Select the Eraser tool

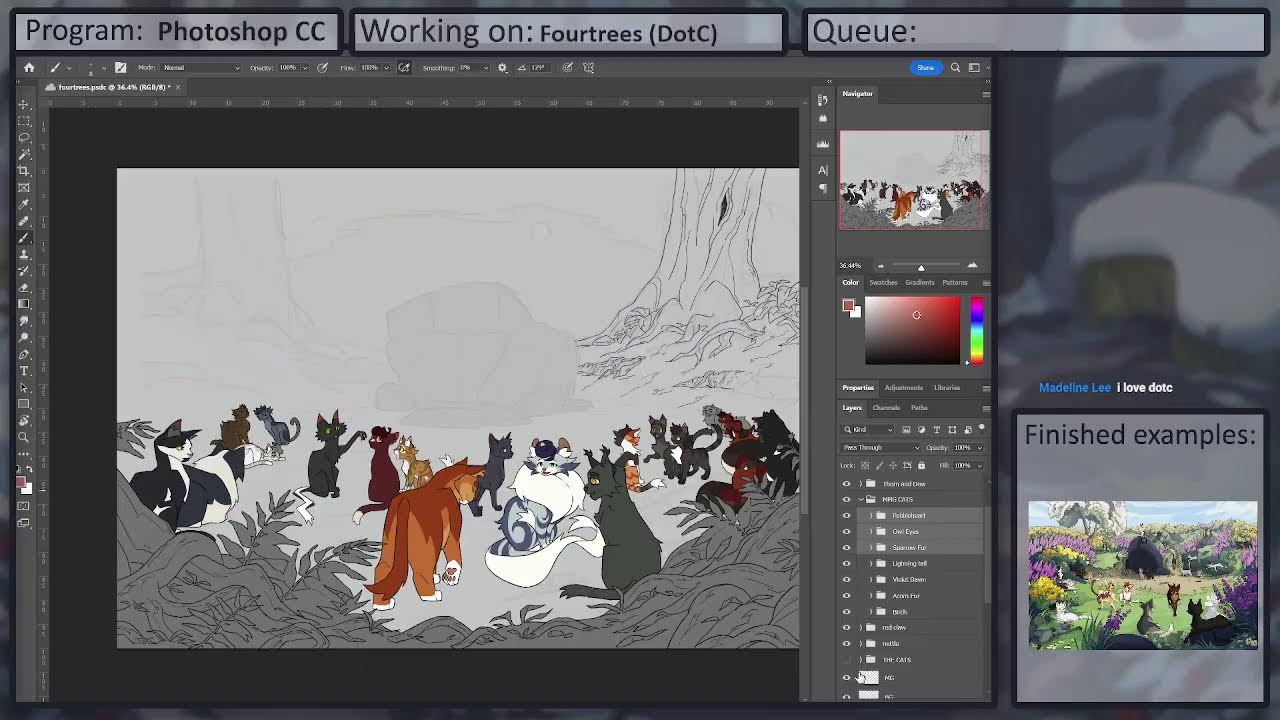23,288
